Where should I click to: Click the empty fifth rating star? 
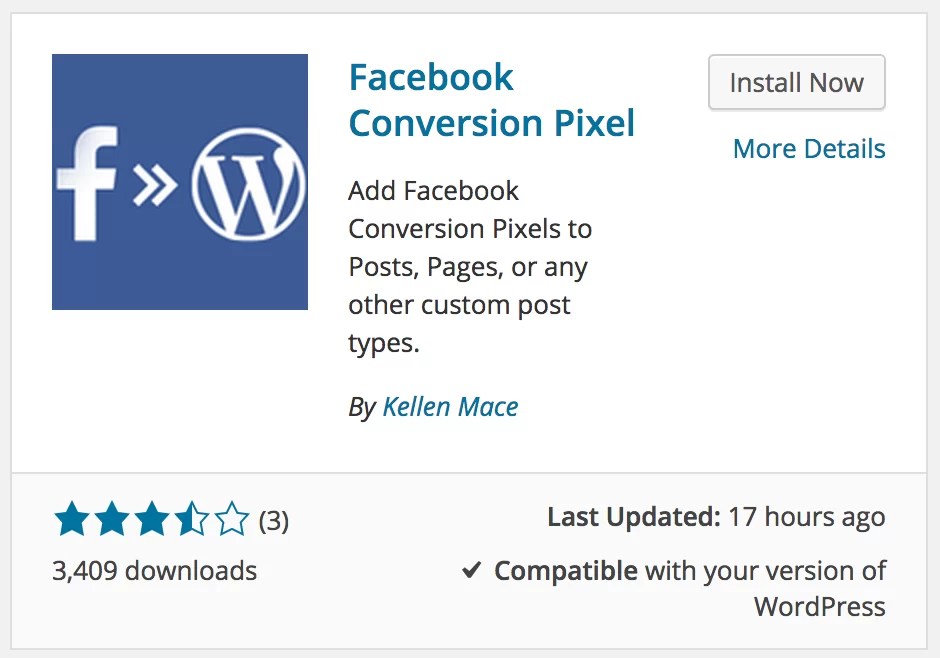click(232, 520)
